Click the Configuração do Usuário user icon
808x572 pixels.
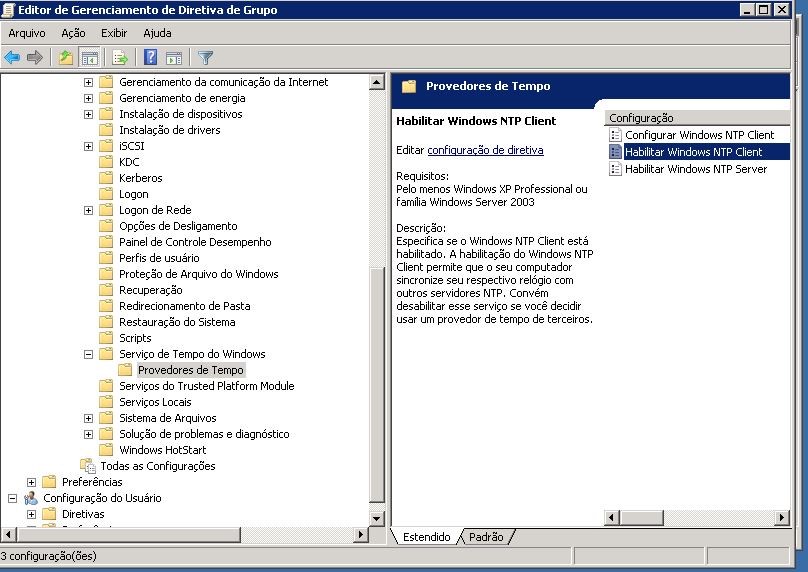tap(31, 498)
